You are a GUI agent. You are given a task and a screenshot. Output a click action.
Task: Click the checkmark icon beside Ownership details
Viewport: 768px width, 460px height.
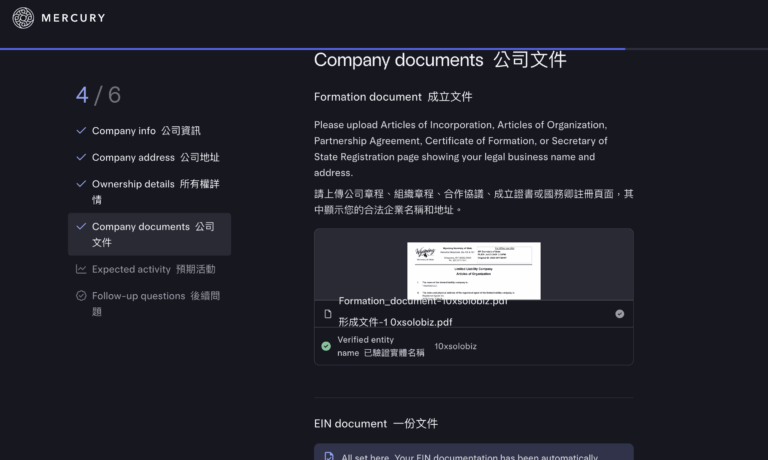tap(81, 185)
